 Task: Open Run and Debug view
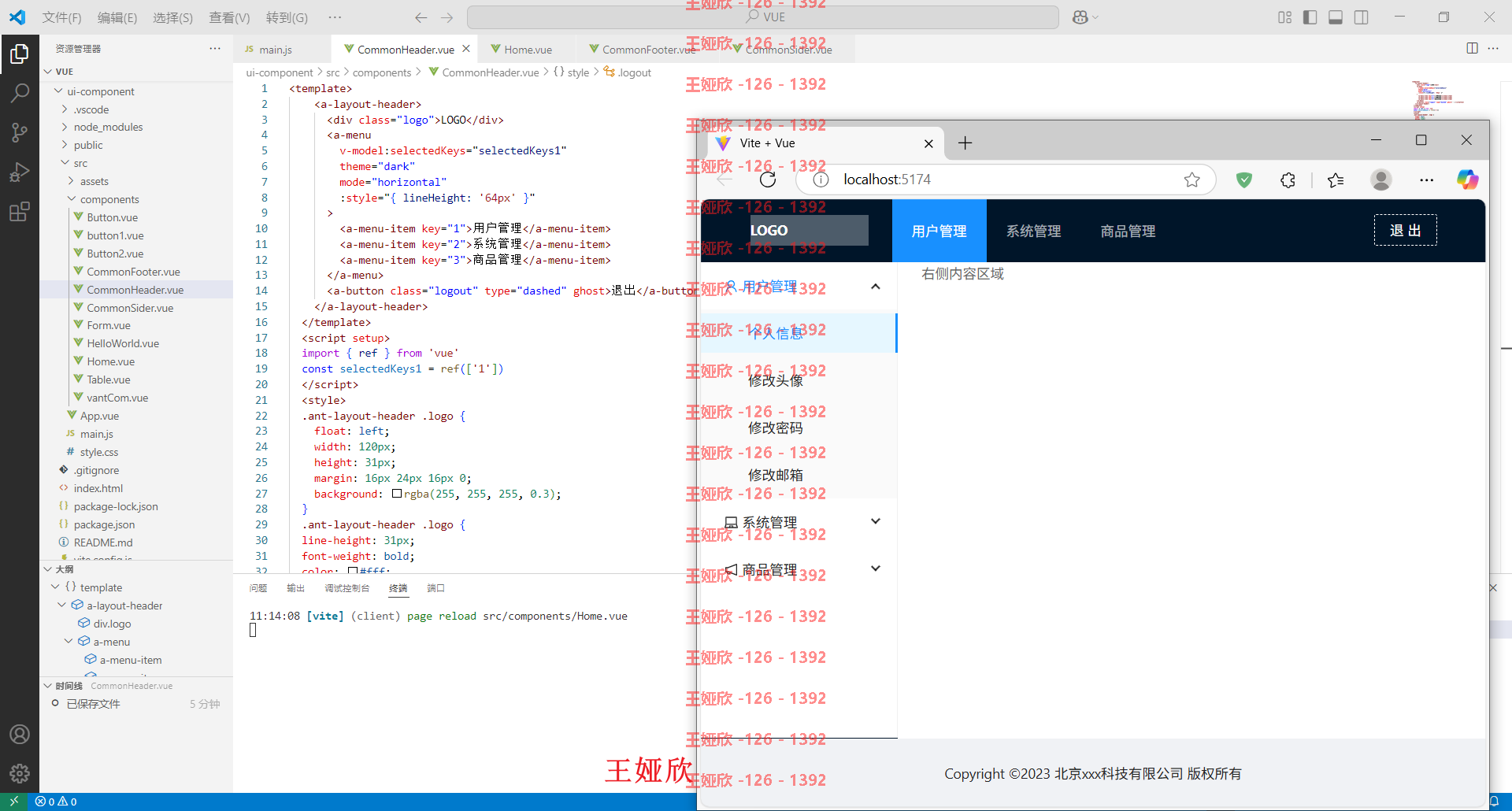click(20, 172)
